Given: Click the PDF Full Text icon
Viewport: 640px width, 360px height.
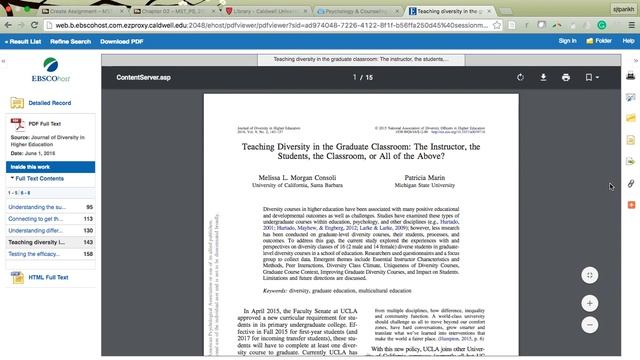Looking at the screenshot, I should click(17, 124).
